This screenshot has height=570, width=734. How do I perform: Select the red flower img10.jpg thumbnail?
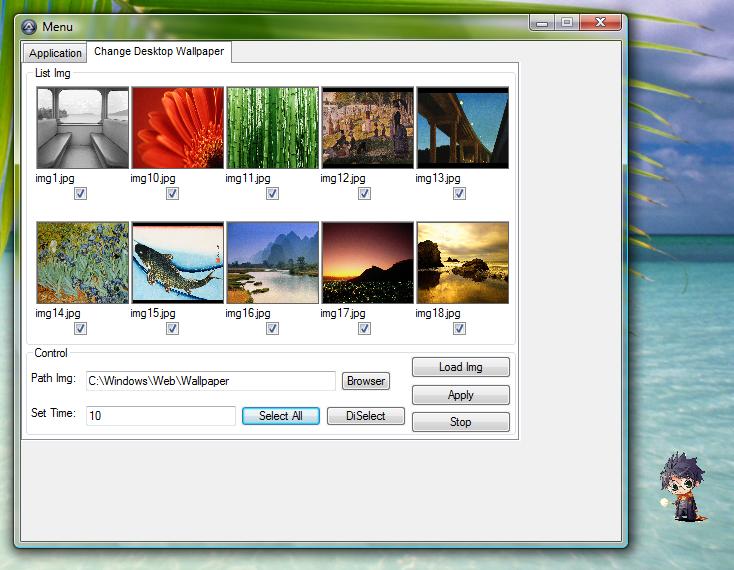tap(177, 127)
